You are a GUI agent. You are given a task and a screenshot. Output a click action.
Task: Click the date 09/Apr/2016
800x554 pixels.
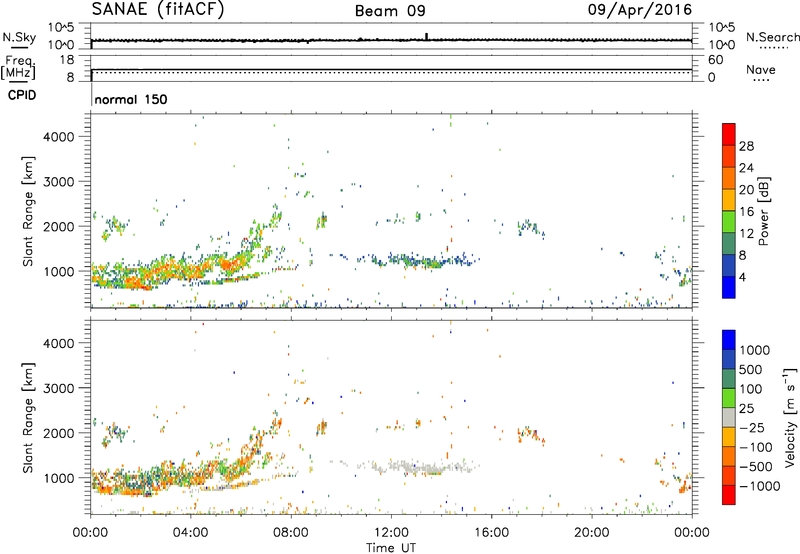(640, 10)
